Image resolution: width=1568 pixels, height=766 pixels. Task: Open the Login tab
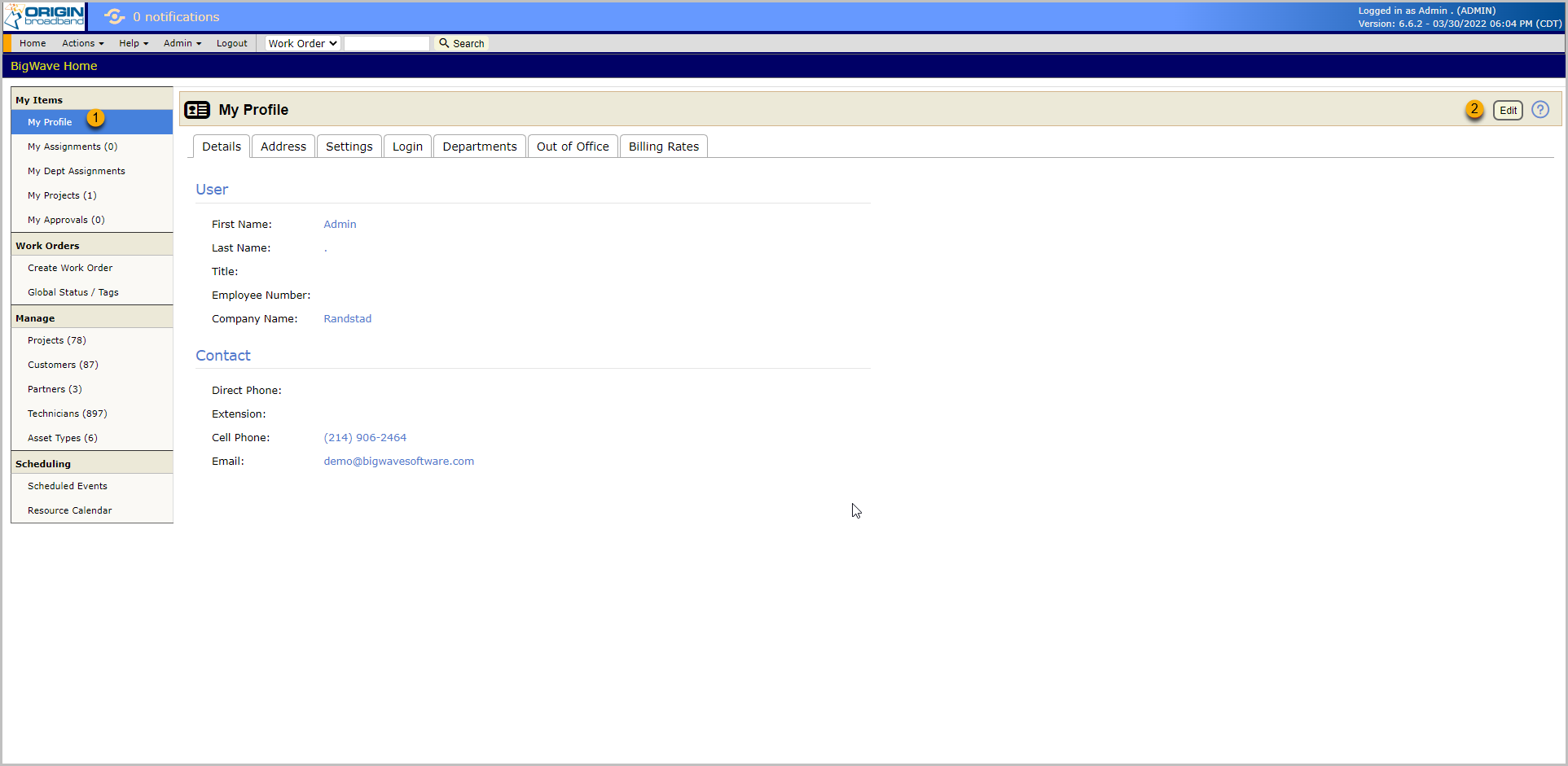(407, 147)
